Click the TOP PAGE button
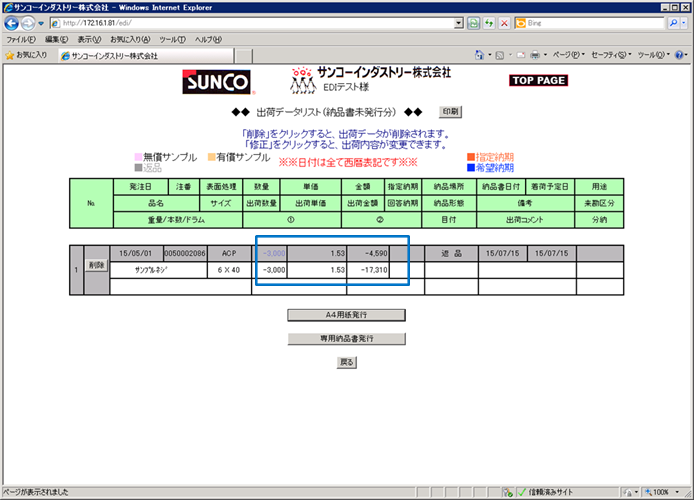Screen dimensions: 694x500 click(x=538, y=80)
